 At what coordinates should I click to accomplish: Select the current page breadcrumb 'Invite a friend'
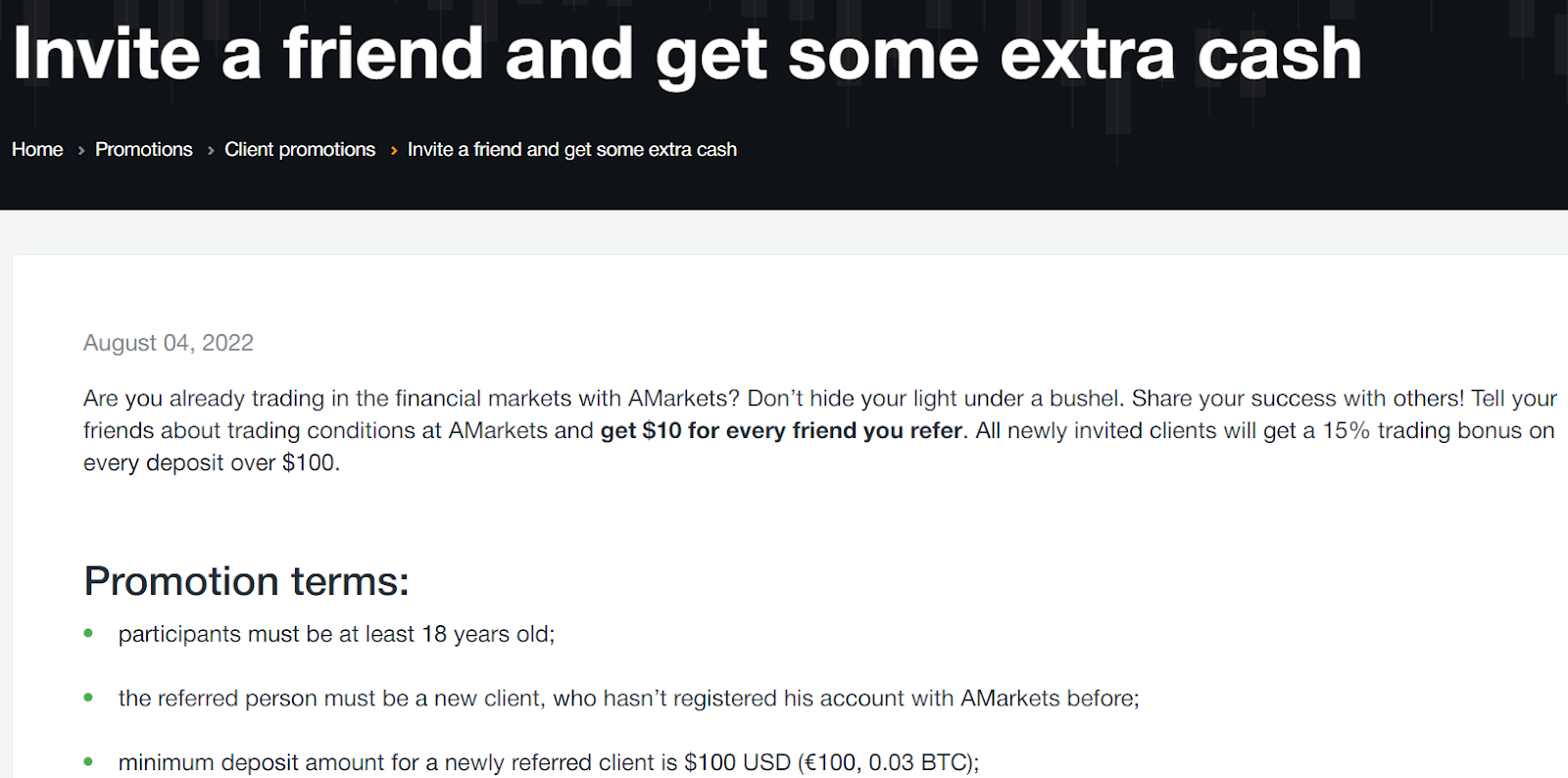point(572,150)
